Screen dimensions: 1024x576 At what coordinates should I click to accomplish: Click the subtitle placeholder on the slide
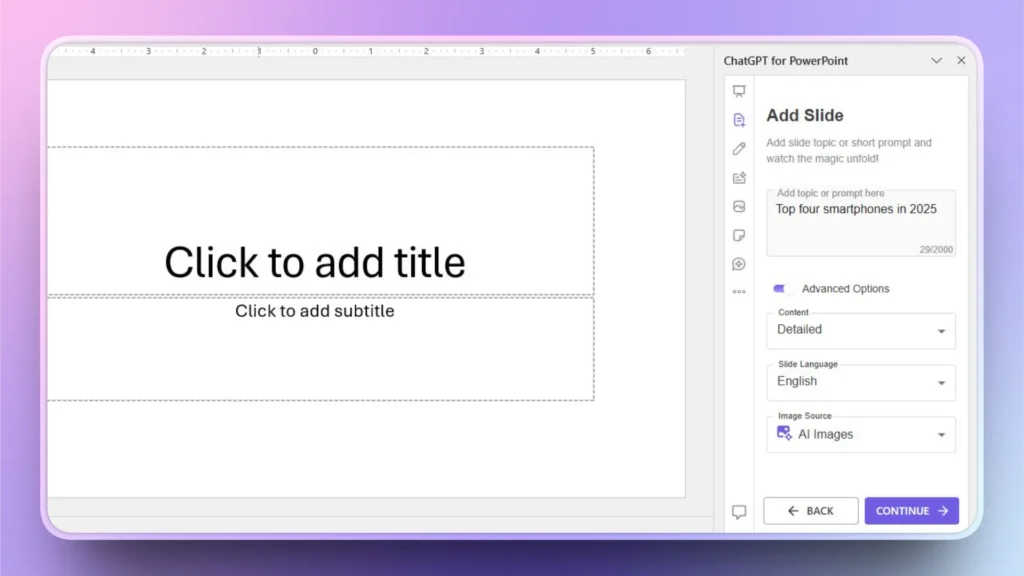[x=315, y=311]
